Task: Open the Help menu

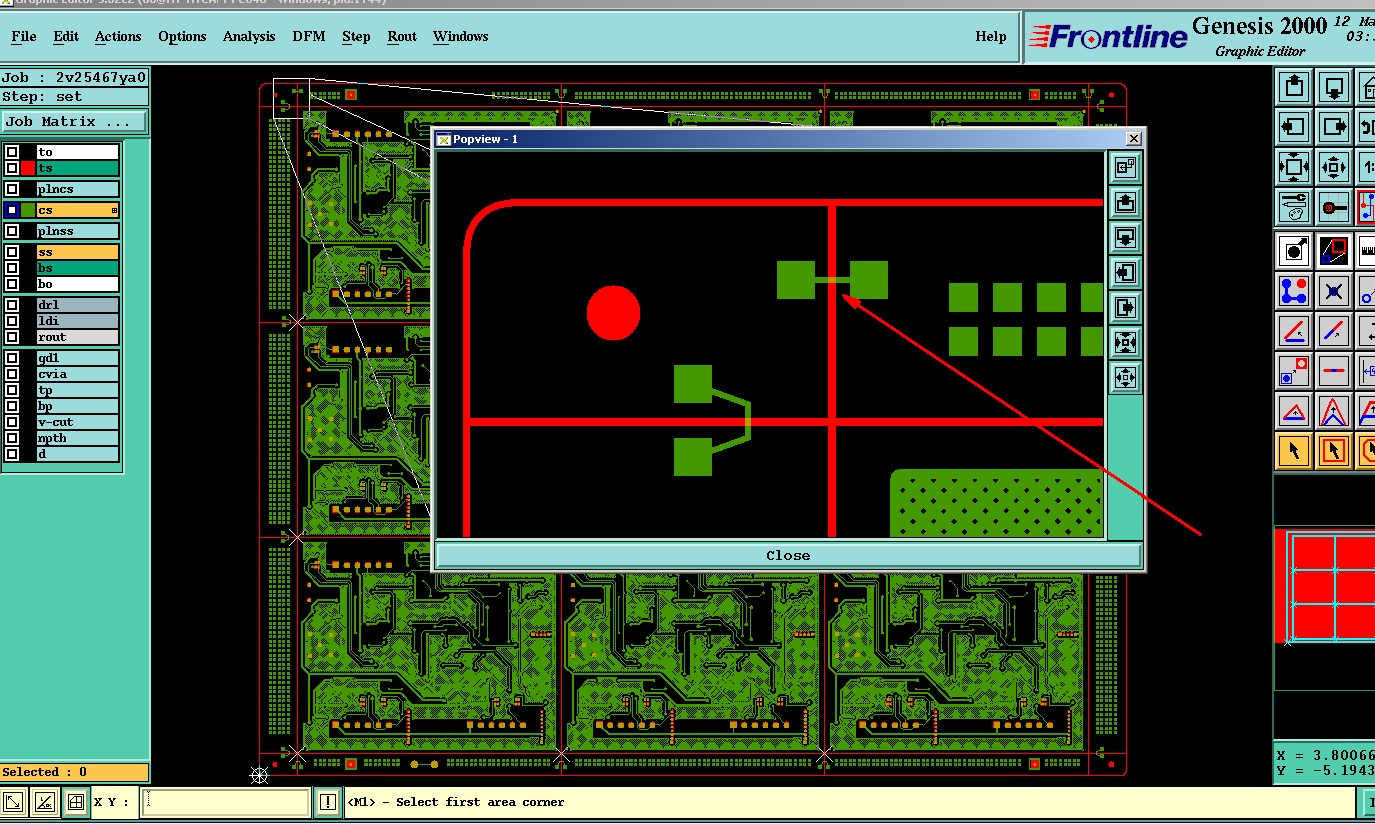Action: point(991,37)
